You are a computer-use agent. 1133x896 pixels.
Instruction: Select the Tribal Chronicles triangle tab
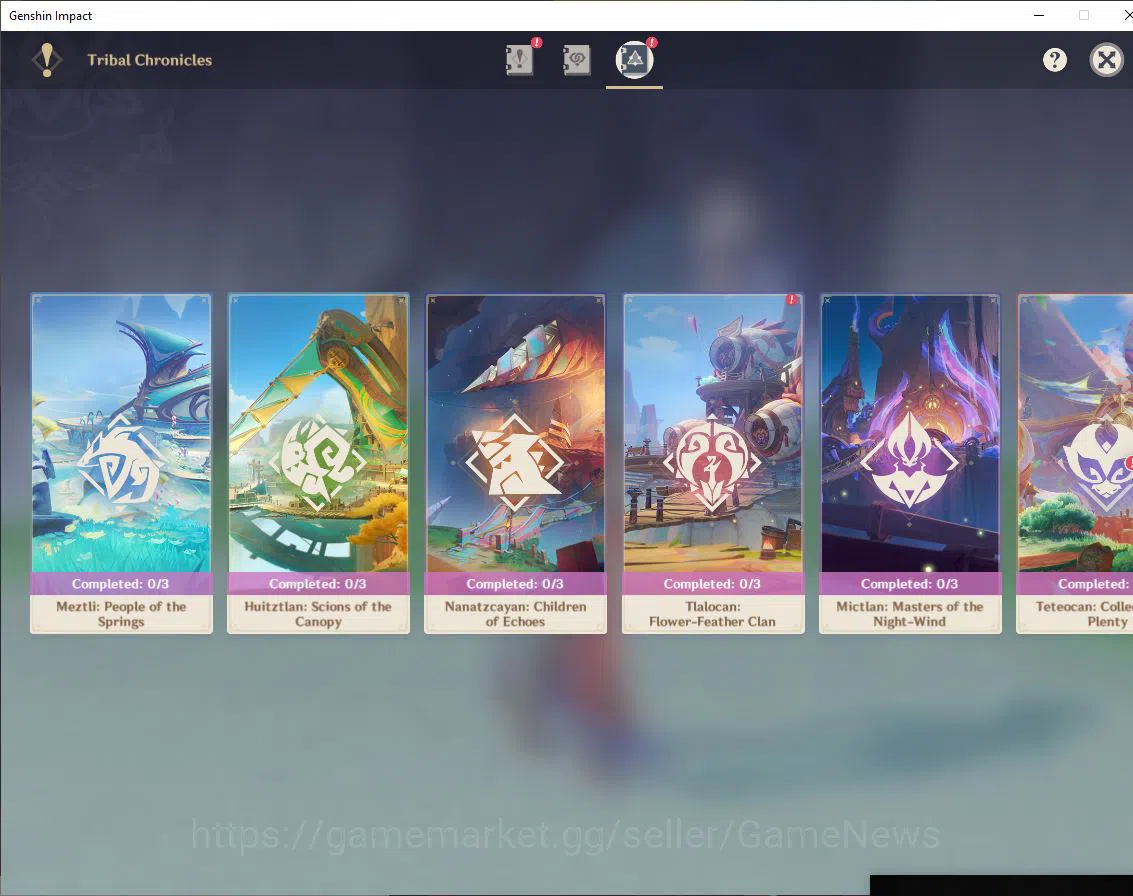pos(634,59)
